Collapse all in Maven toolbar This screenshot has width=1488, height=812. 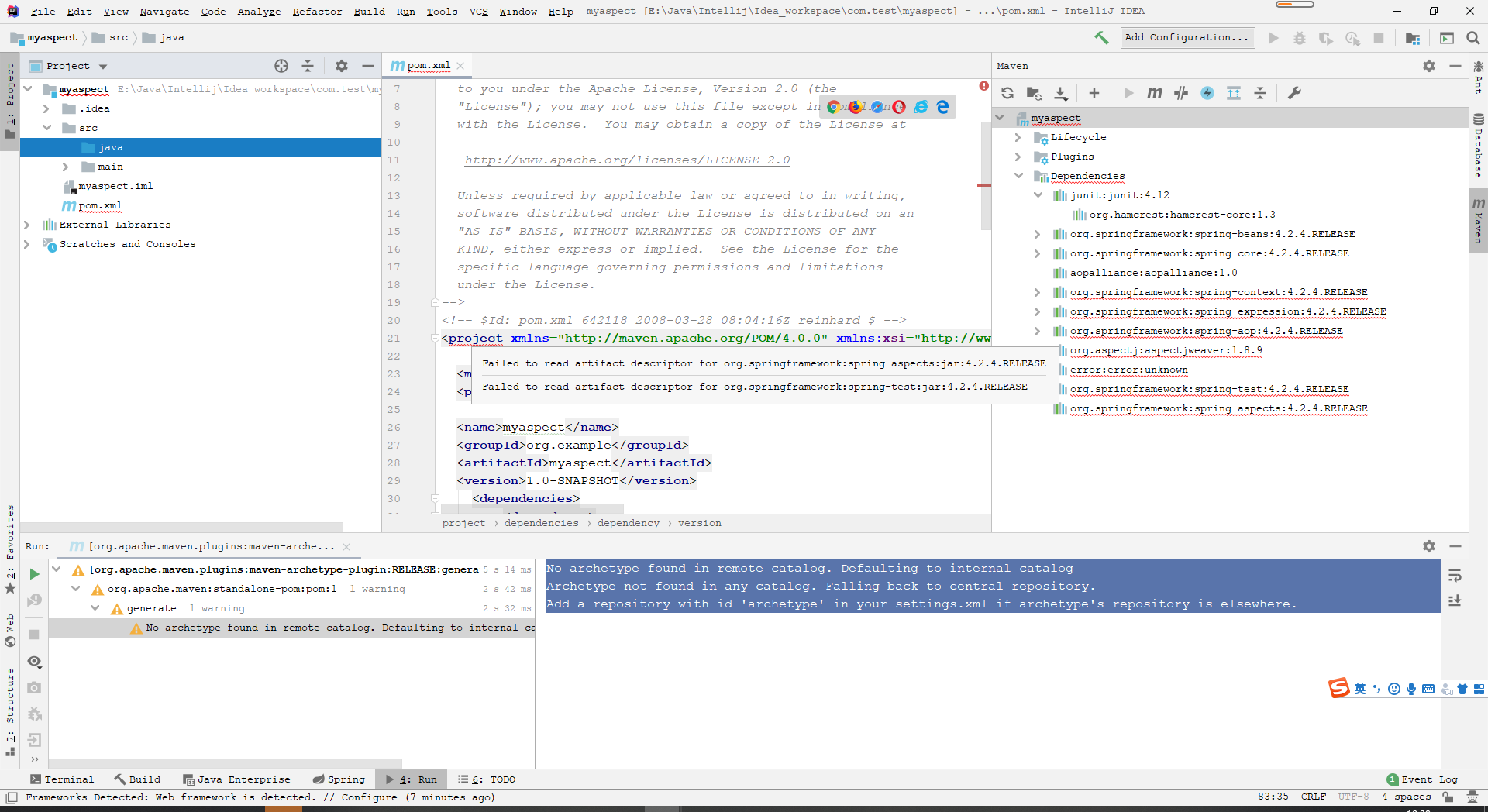tap(1260, 93)
